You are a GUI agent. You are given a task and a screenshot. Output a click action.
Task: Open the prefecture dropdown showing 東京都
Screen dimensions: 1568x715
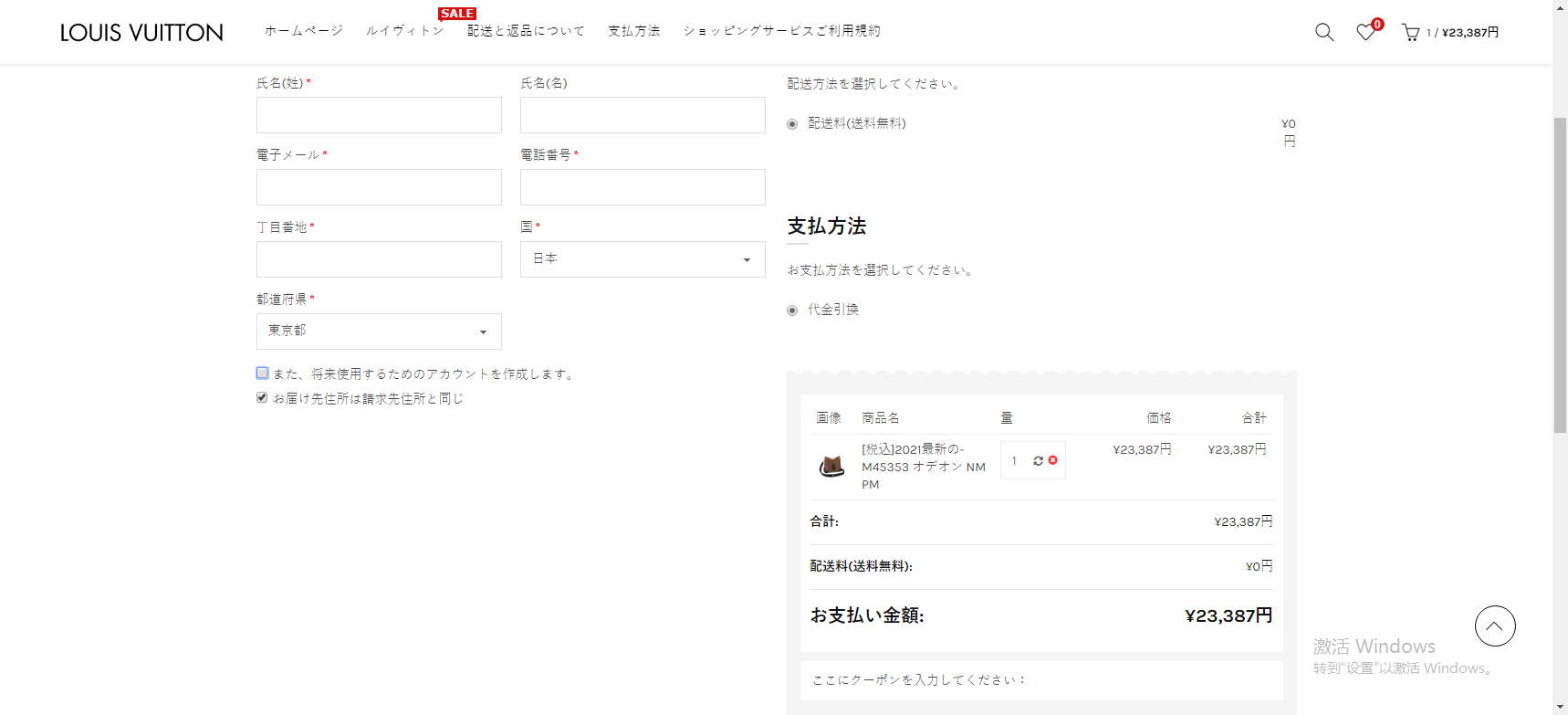379,331
